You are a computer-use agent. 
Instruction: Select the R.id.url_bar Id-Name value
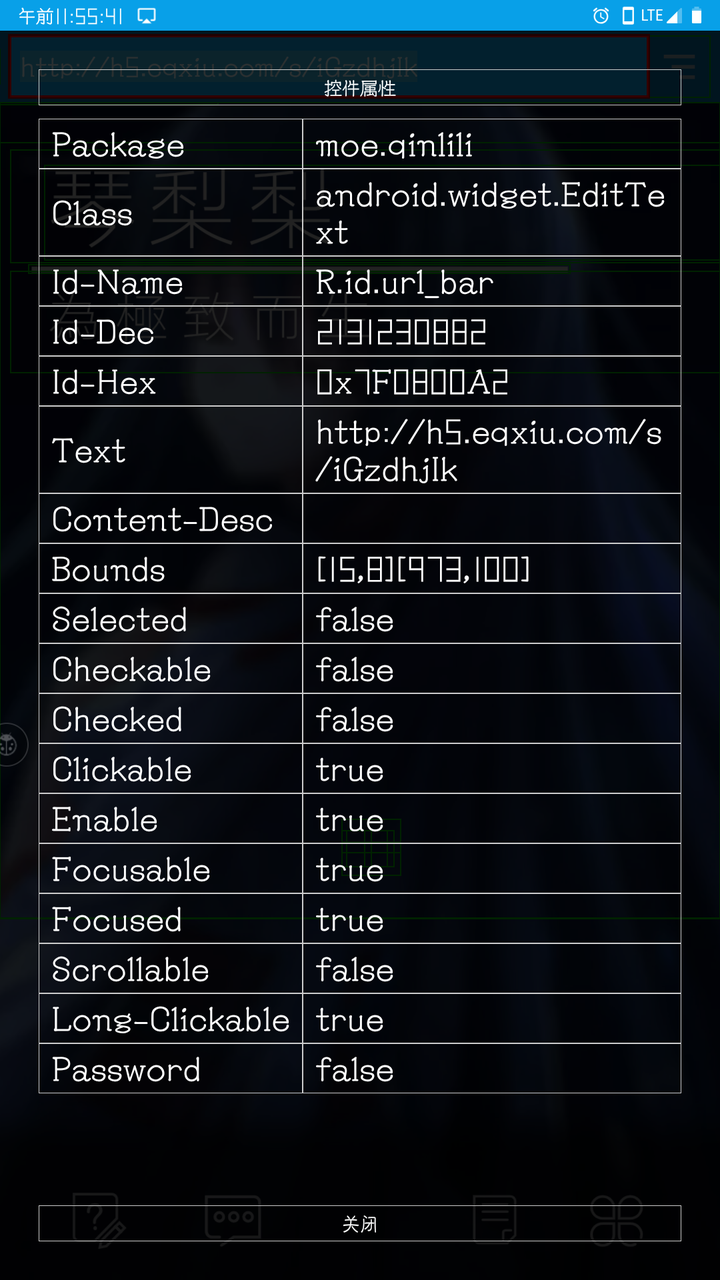(405, 282)
